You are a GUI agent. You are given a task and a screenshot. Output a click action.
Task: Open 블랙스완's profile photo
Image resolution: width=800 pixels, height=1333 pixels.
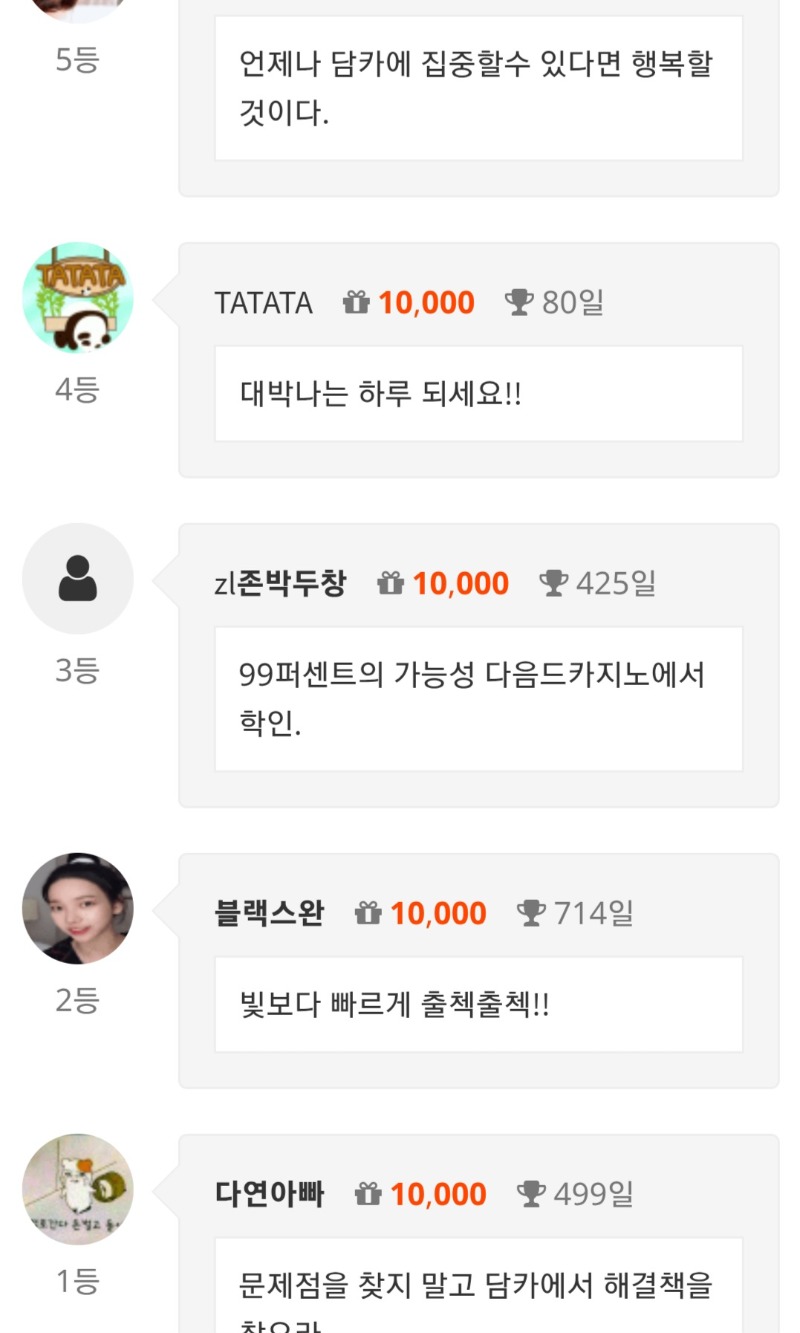click(x=78, y=909)
